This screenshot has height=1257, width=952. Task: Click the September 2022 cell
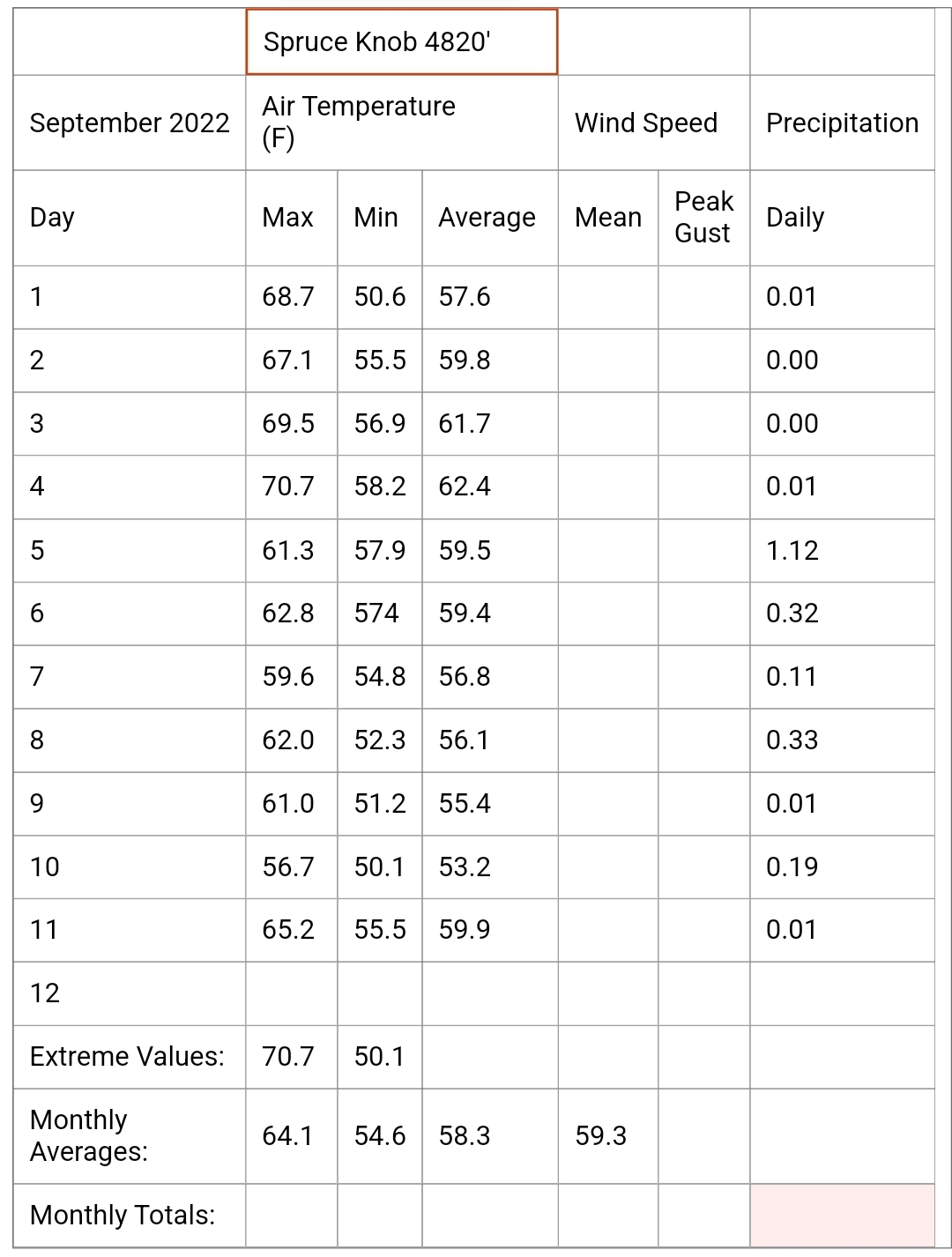click(x=130, y=123)
